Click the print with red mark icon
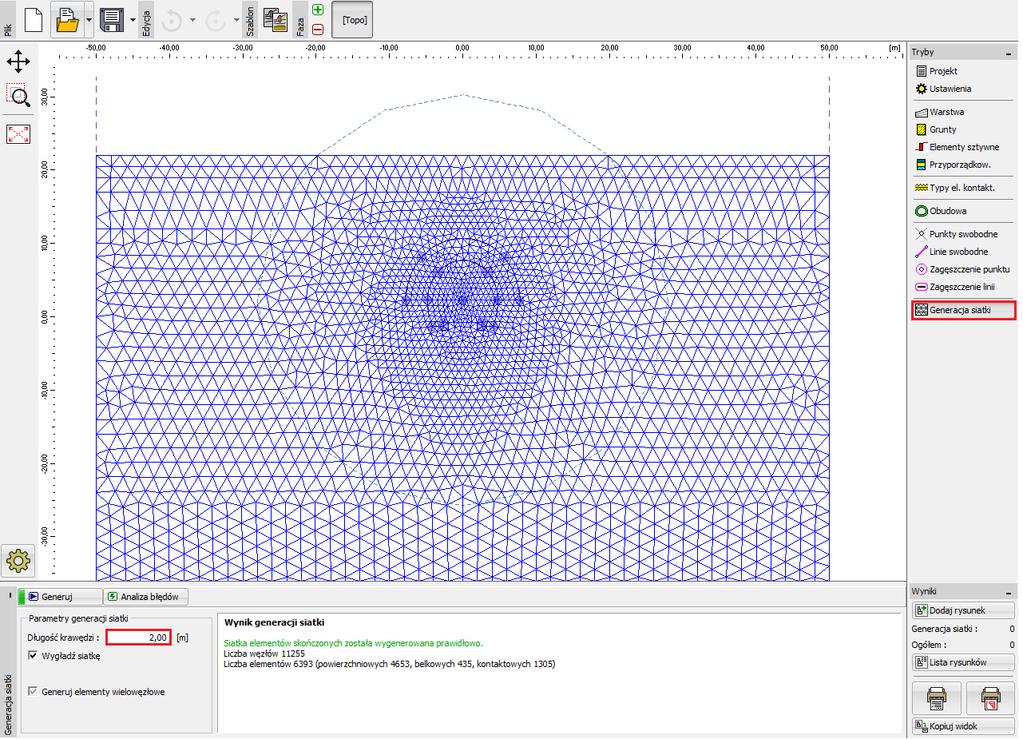 [x=990, y=699]
